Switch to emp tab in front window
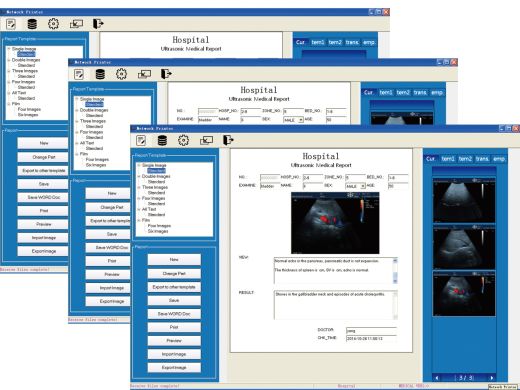The height and width of the screenshot is (390, 520). 499,159
